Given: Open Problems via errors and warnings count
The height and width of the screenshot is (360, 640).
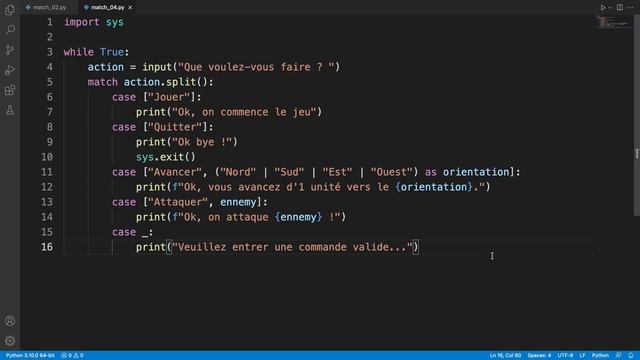Looking at the screenshot, I should [x=72, y=356].
